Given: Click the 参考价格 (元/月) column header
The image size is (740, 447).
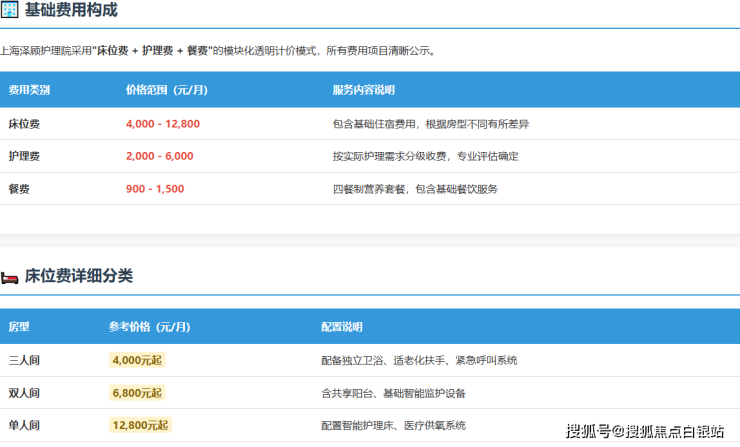Looking at the screenshot, I should click(x=149, y=327).
